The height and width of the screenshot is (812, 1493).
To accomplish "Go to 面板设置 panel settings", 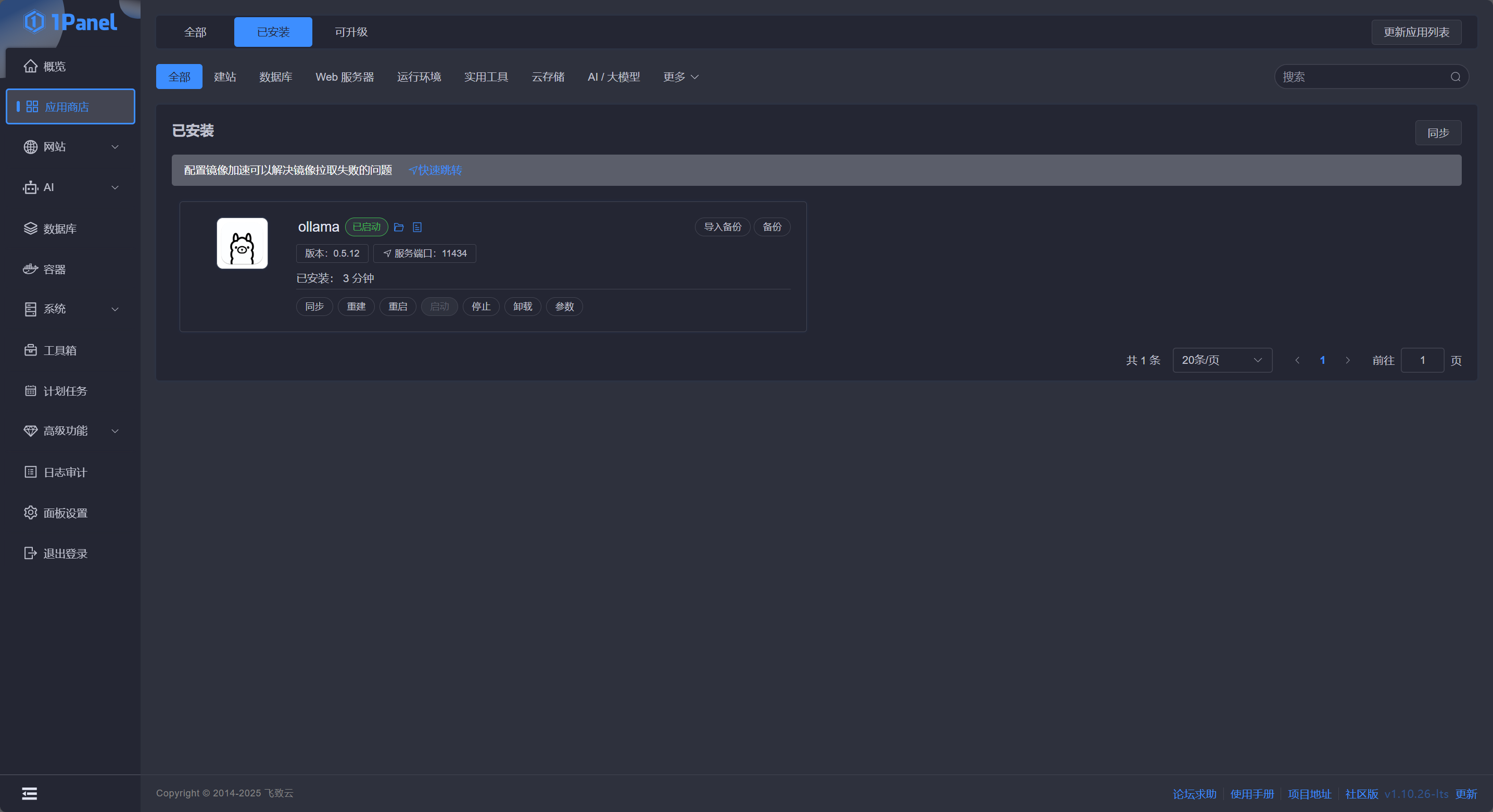I will pyautogui.click(x=65, y=513).
